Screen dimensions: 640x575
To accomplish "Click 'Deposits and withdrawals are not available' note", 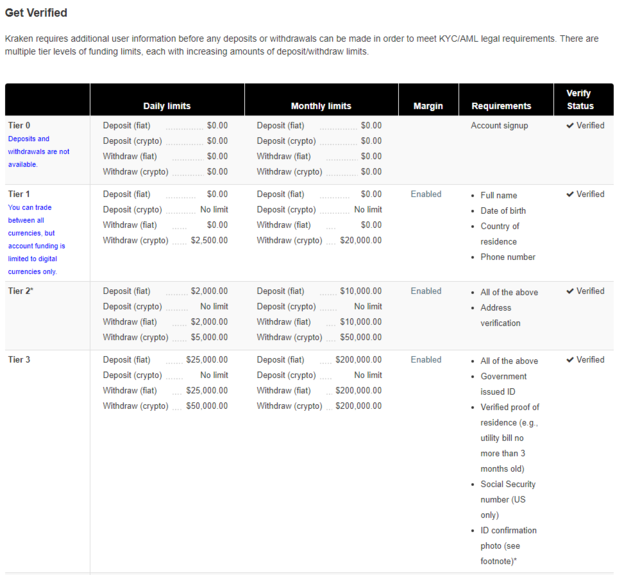I will pos(39,151).
